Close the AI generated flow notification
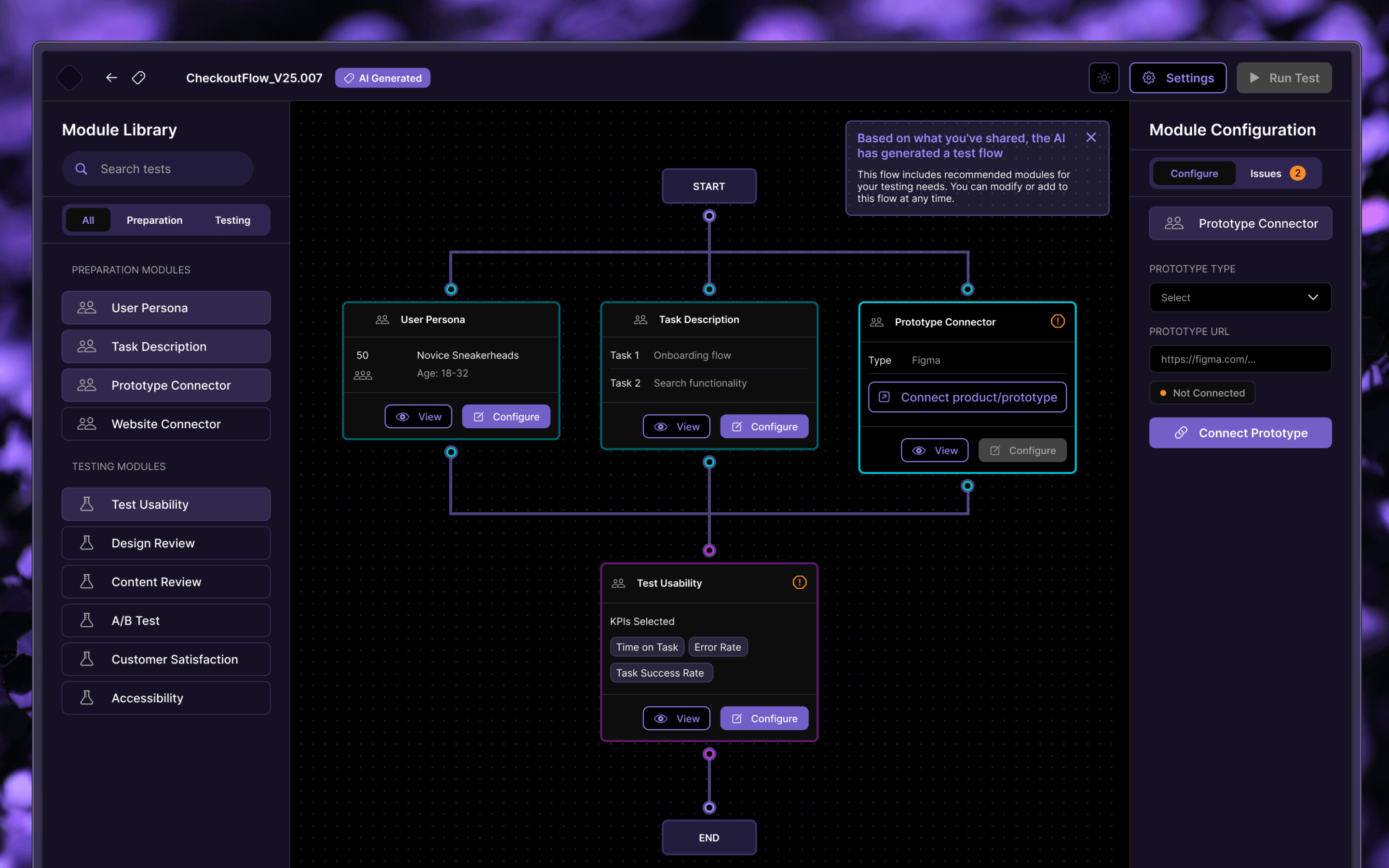Screen dimensions: 1389x868 [x=1091, y=137]
